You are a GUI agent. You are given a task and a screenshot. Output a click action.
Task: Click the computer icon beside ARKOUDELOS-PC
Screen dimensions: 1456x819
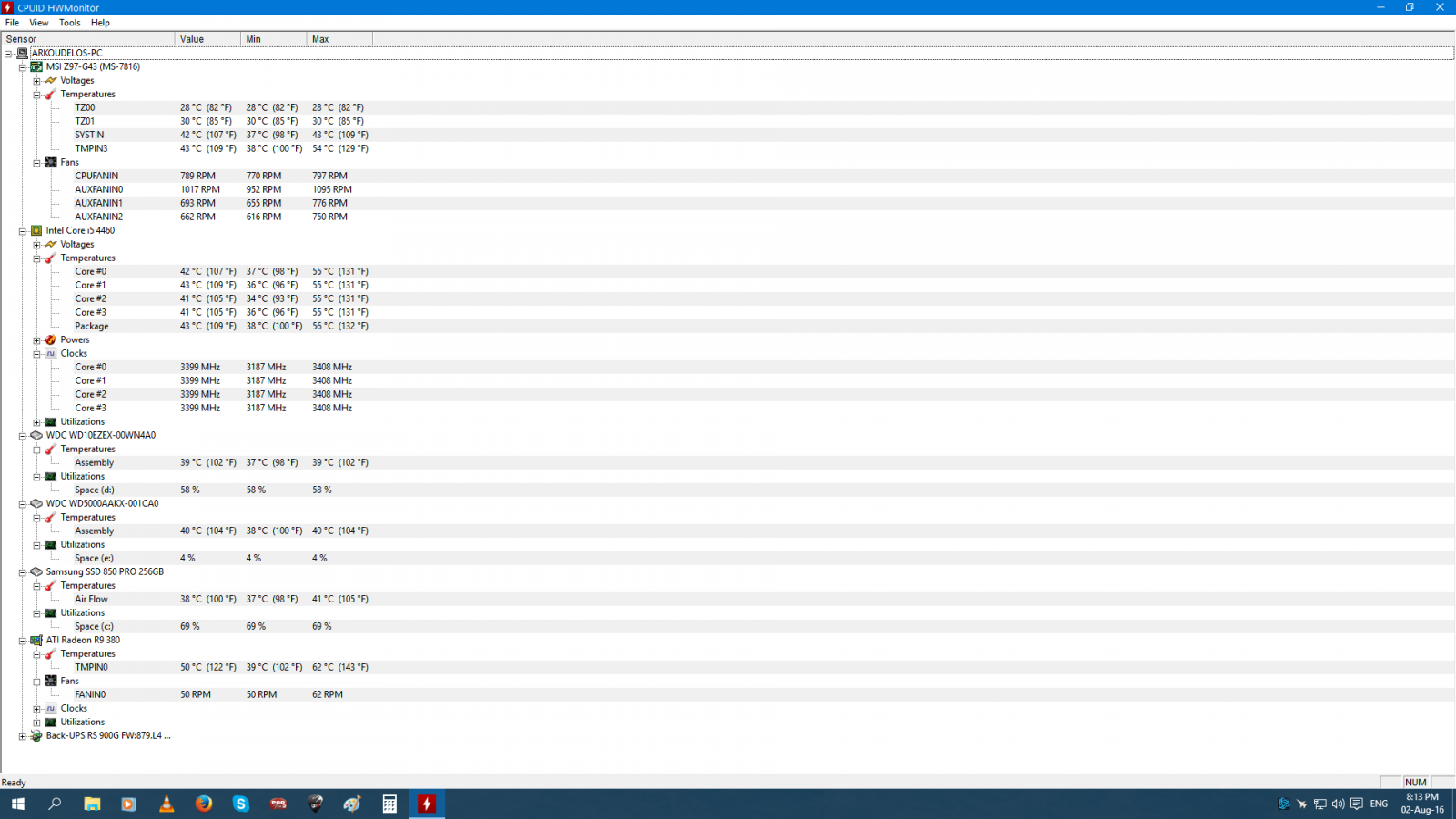point(23,53)
